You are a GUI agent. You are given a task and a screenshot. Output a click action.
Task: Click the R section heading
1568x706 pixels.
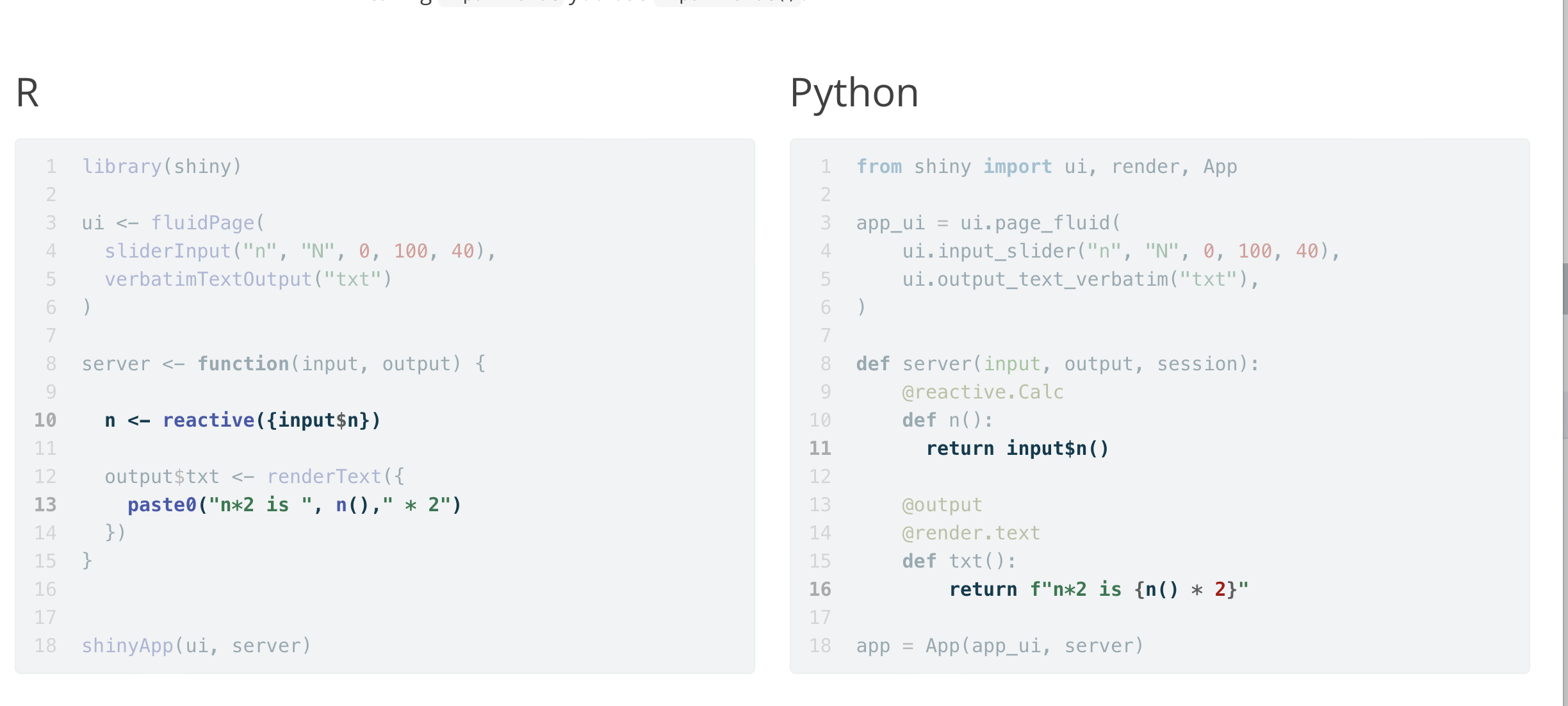(28, 93)
